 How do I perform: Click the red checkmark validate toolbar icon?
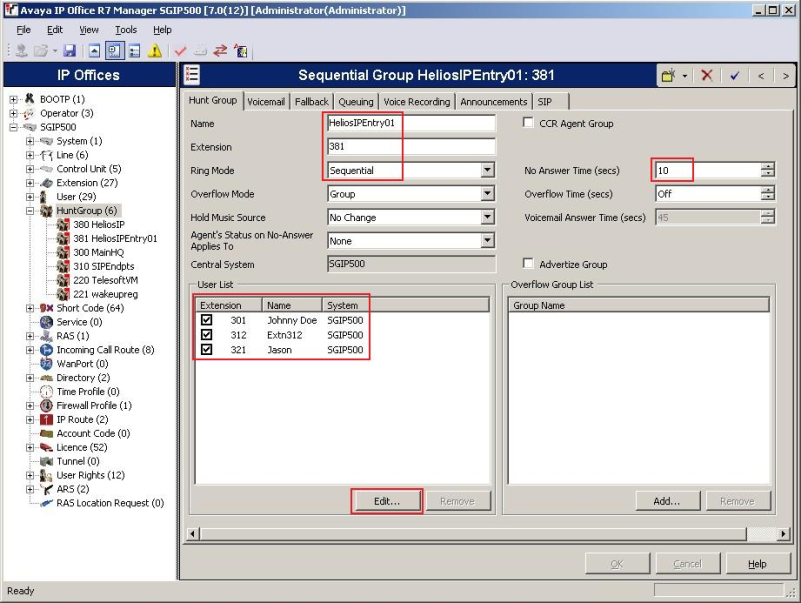180,50
